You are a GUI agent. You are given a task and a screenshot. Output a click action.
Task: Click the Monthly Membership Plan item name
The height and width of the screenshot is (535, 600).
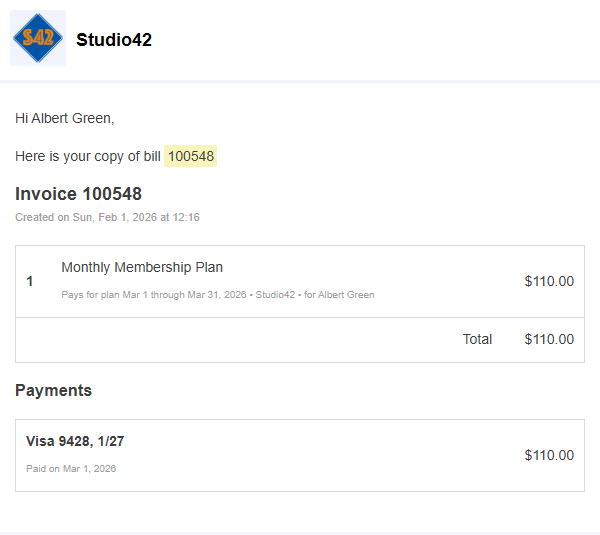(142, 267)
